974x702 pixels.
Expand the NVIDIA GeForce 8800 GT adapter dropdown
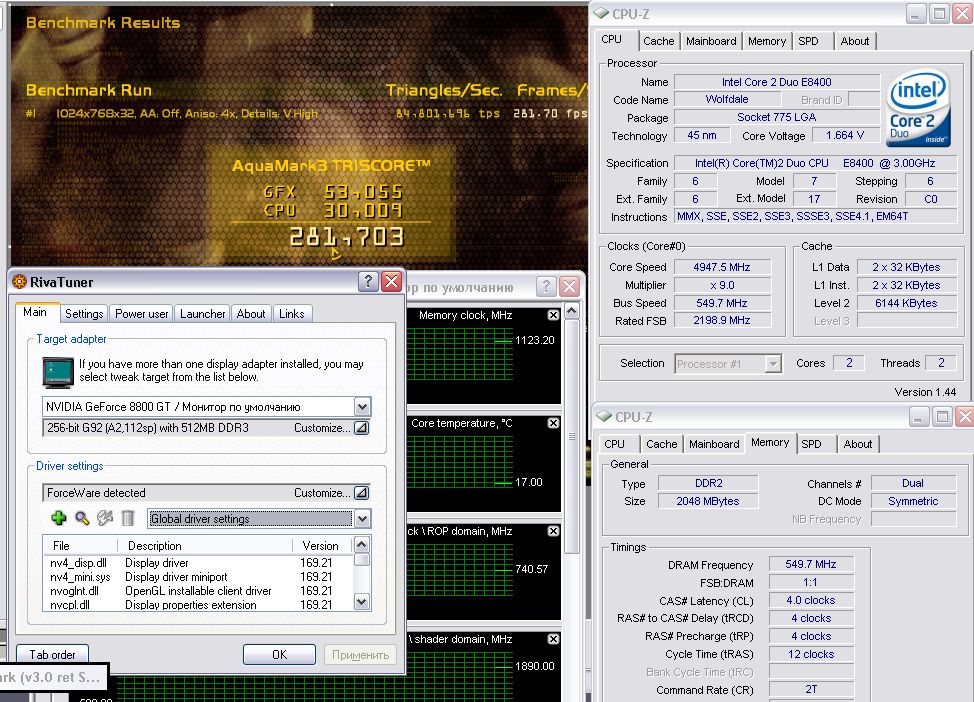pos(362,407)
